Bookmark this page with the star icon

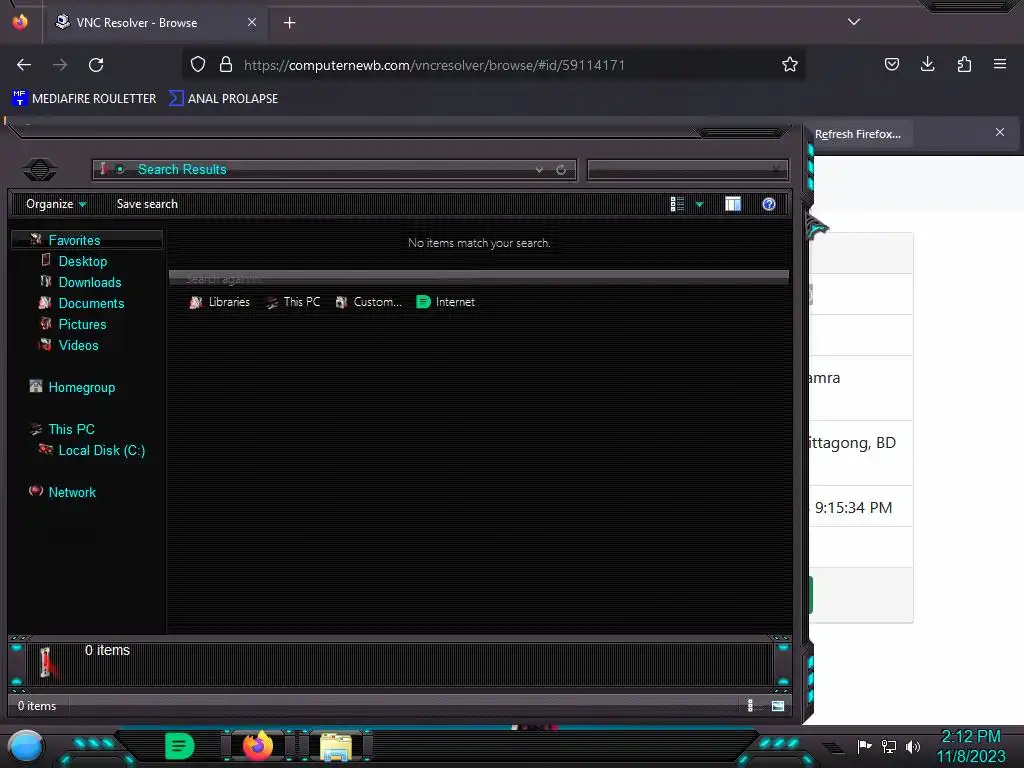pyautogui.click(x=790, y=65)
